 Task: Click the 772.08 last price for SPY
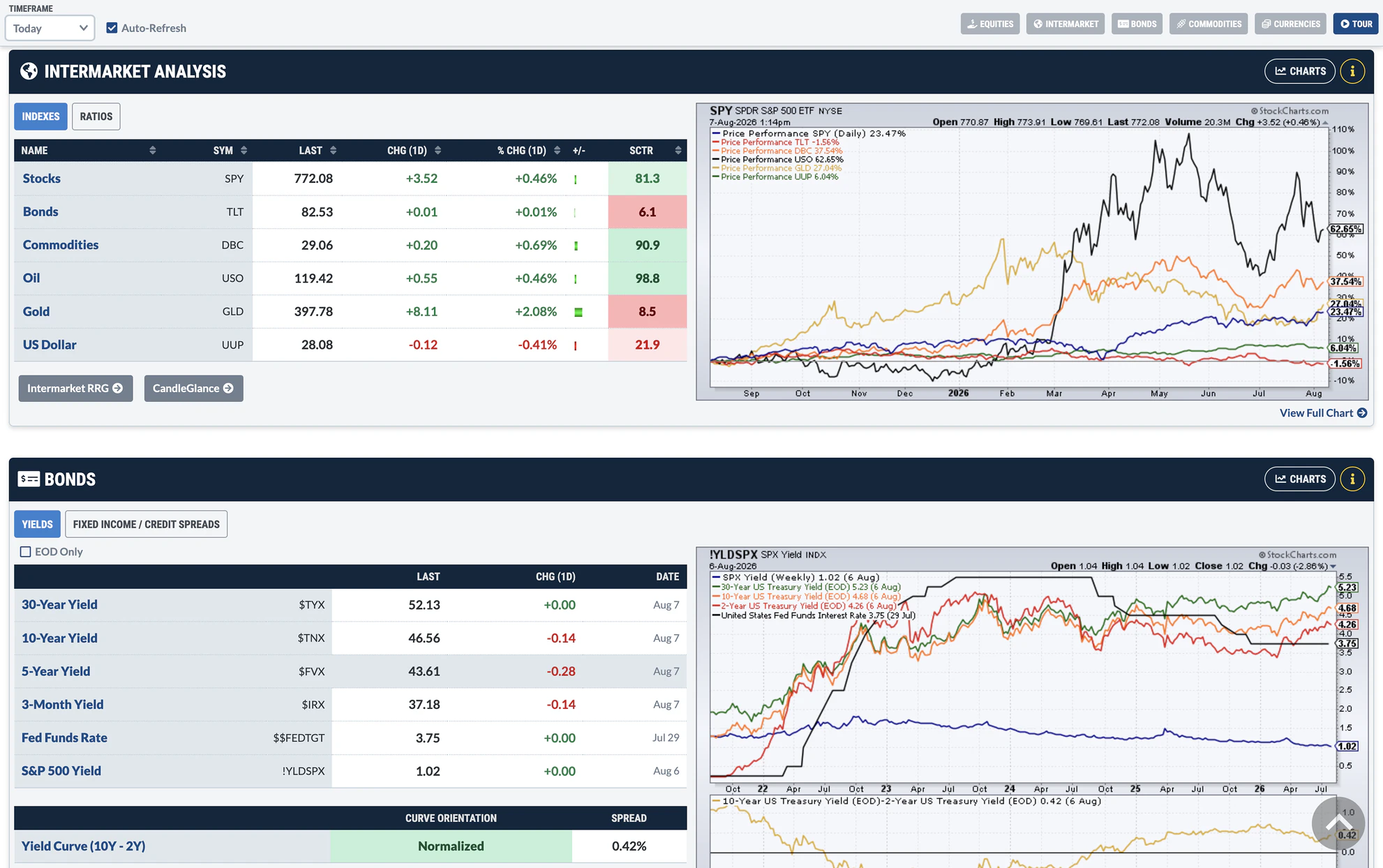pos(313,179)
